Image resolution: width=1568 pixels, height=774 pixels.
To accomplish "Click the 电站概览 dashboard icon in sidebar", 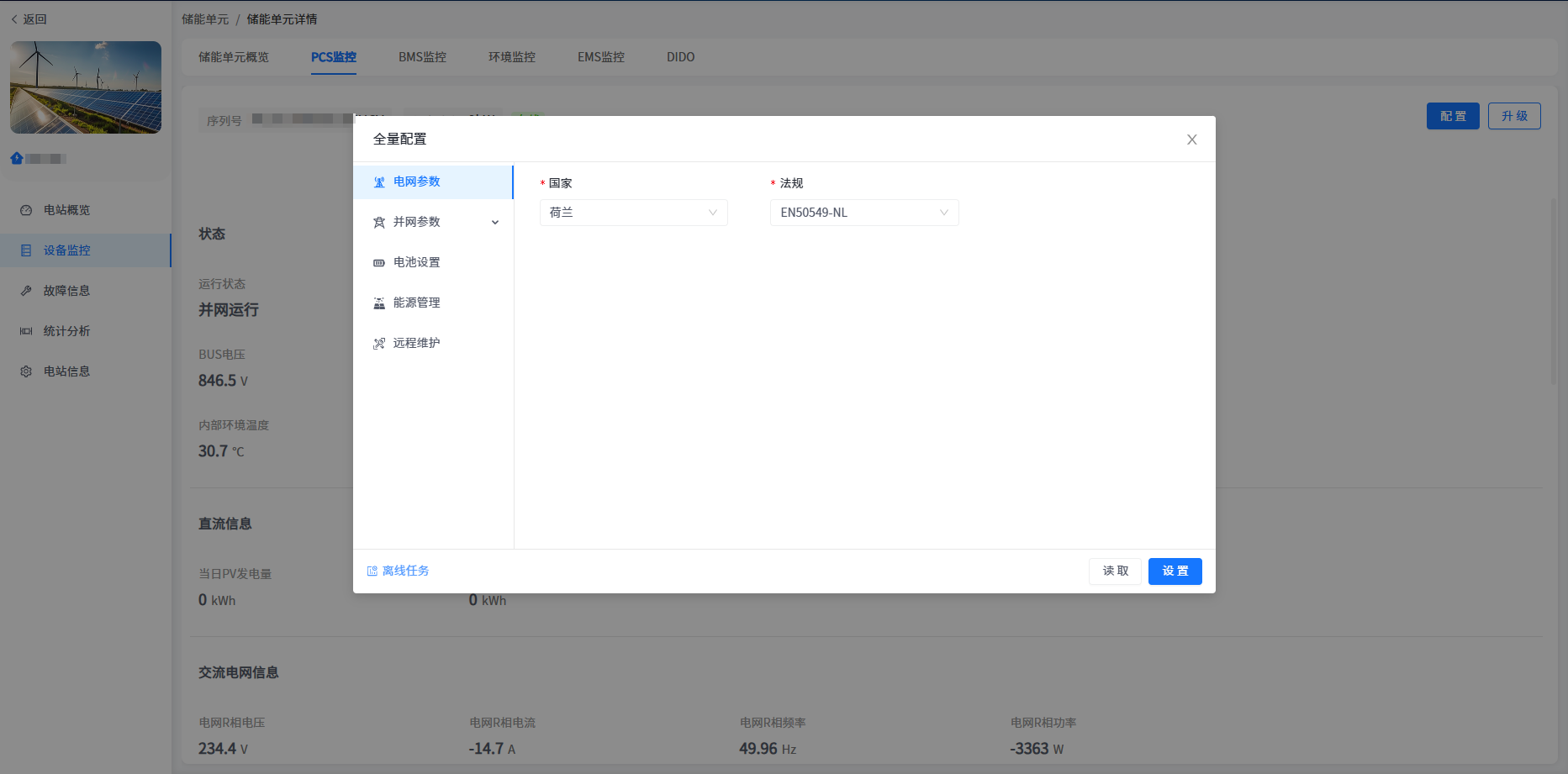I will click(26, 210).
